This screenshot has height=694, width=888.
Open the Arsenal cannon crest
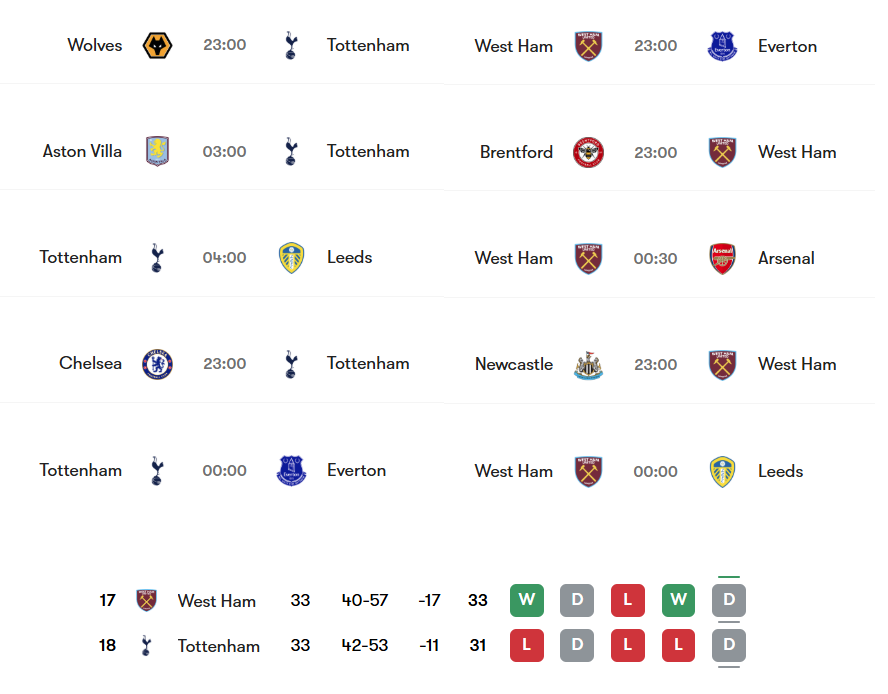[722, 258]
